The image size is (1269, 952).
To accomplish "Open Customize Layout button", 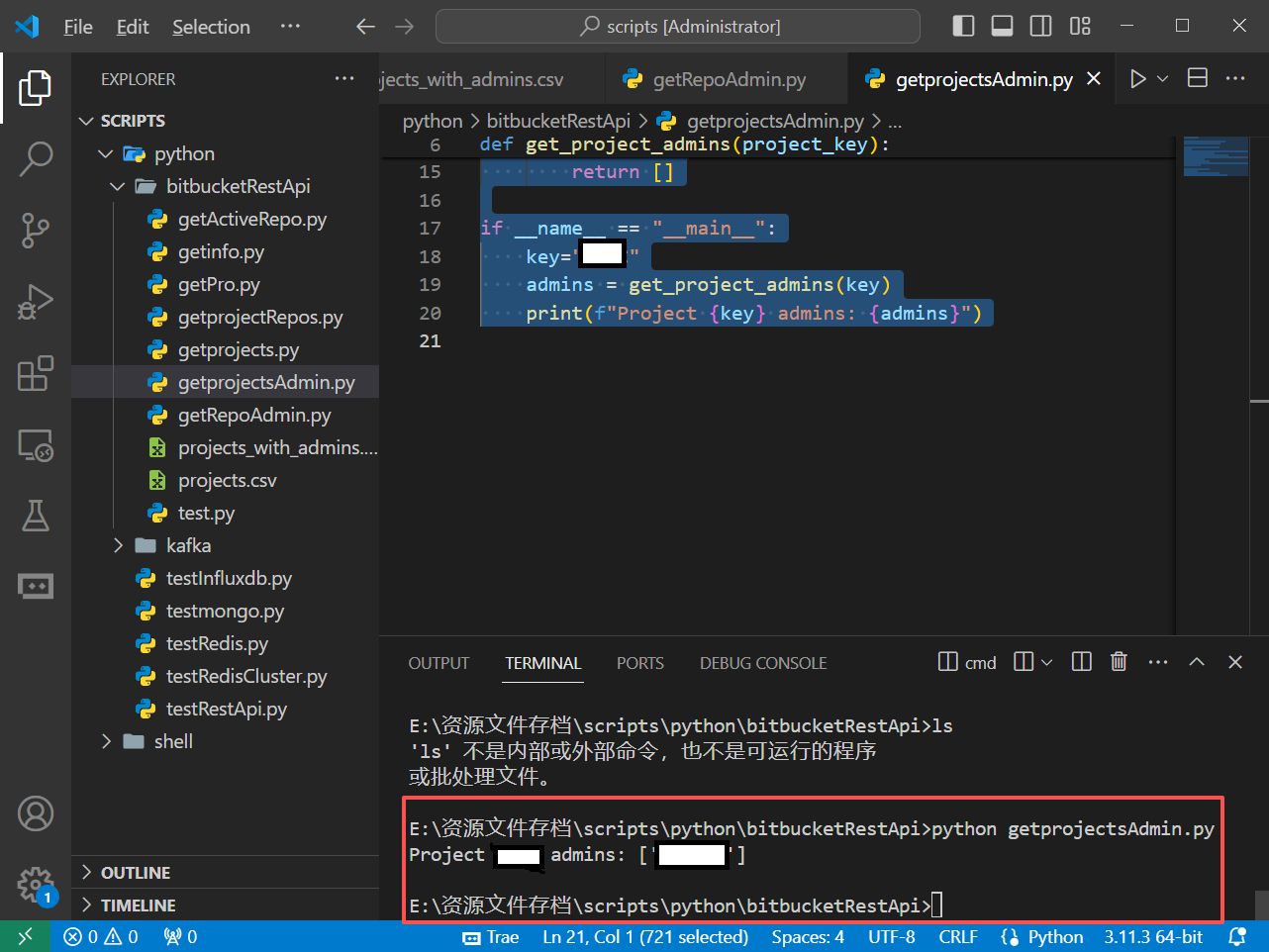I will (1080, 26).
